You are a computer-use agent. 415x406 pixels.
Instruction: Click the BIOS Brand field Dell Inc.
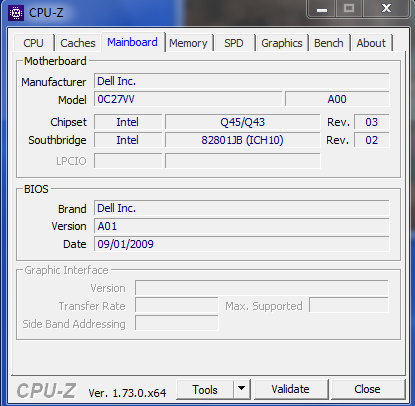click(242, 208)
